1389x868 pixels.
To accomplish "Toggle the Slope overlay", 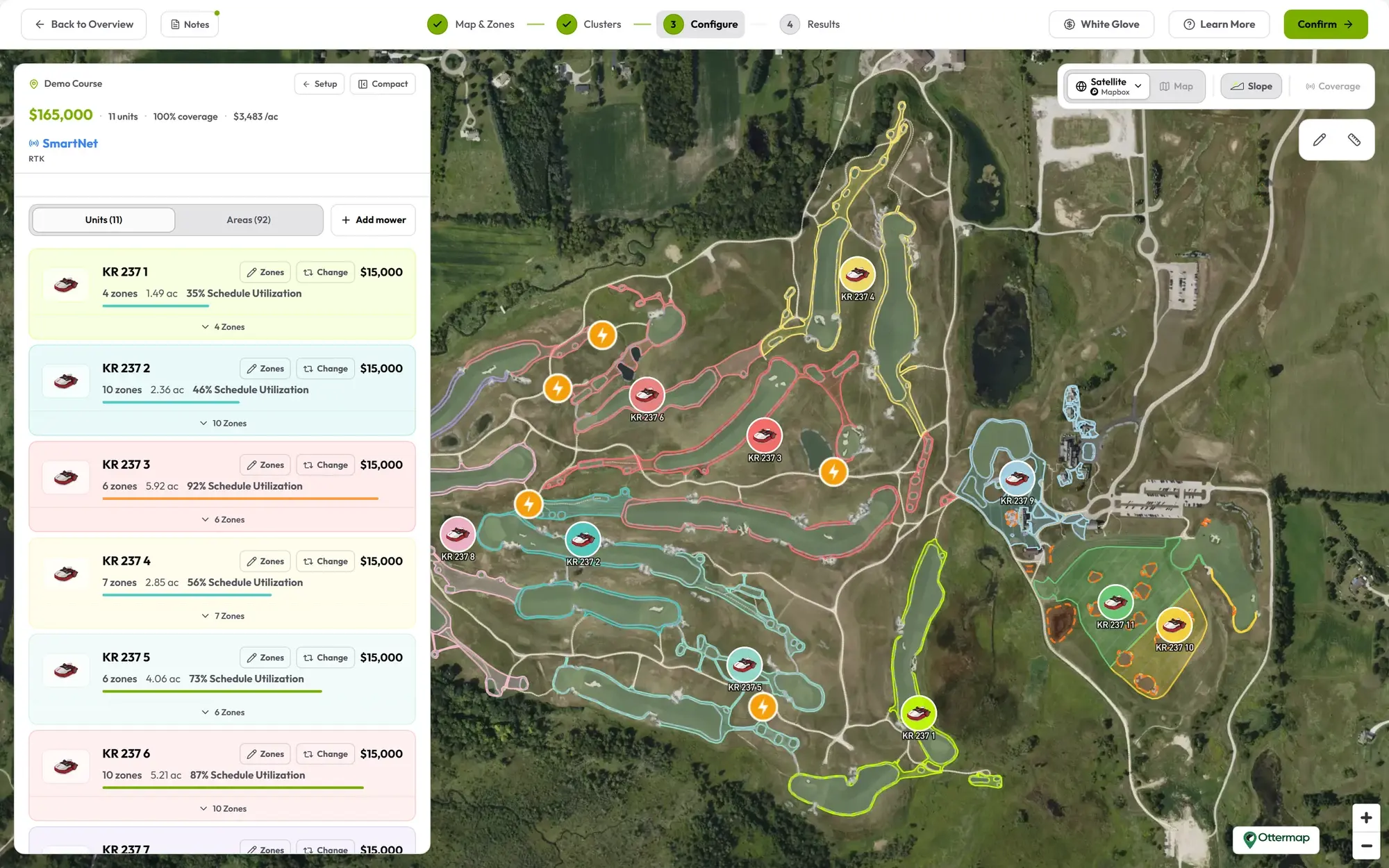I will [x=1251, y=86].
